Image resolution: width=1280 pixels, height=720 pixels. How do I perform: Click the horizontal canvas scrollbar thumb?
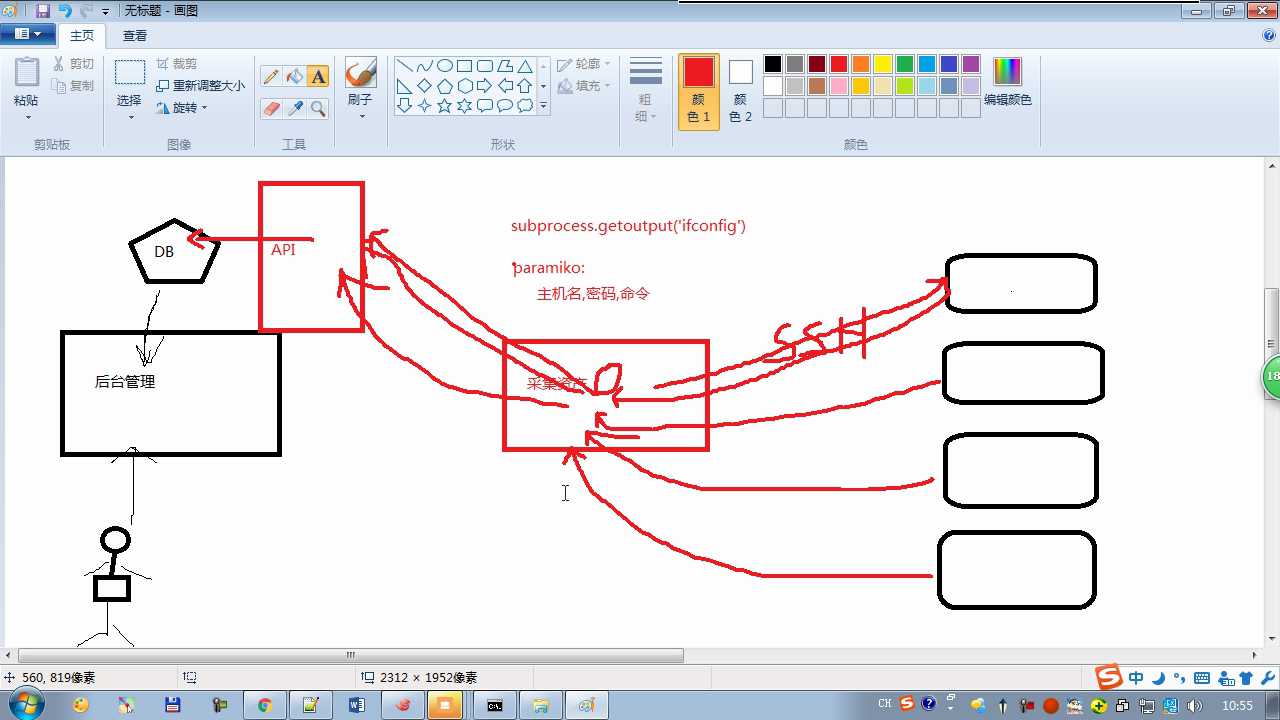click(x=350, y=656)
